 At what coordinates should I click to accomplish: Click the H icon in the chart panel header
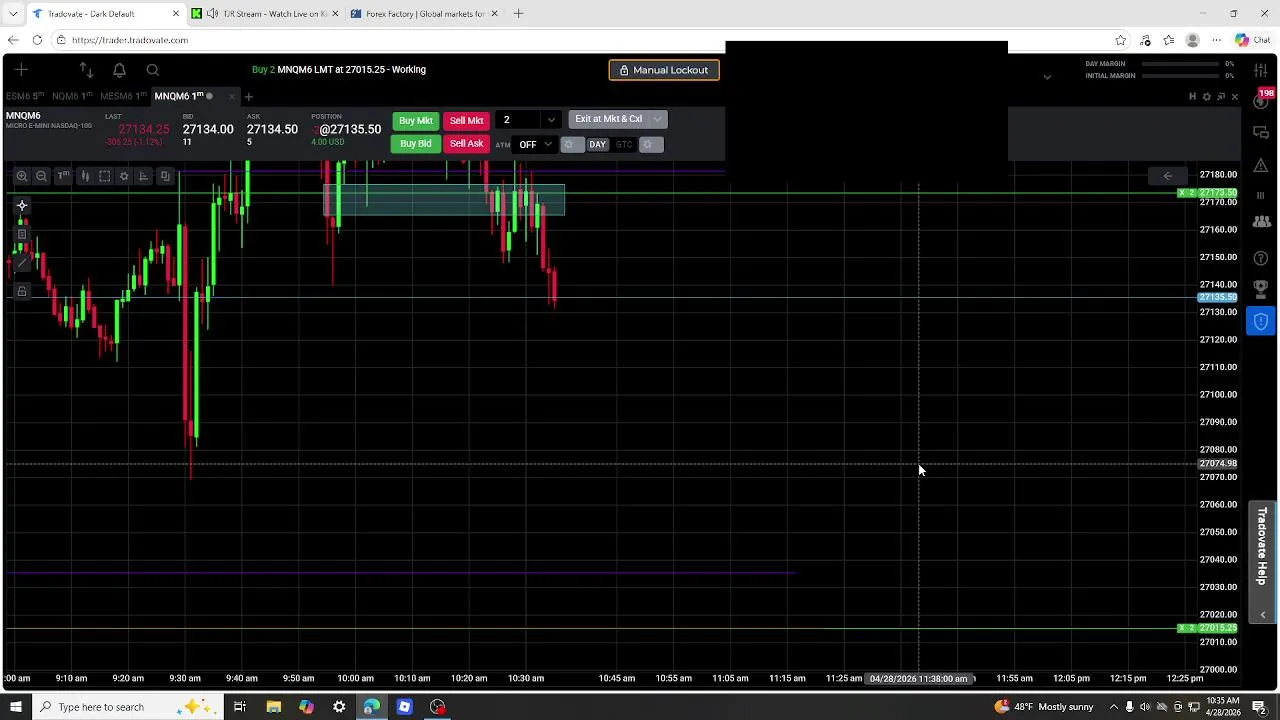point(1192,97)
